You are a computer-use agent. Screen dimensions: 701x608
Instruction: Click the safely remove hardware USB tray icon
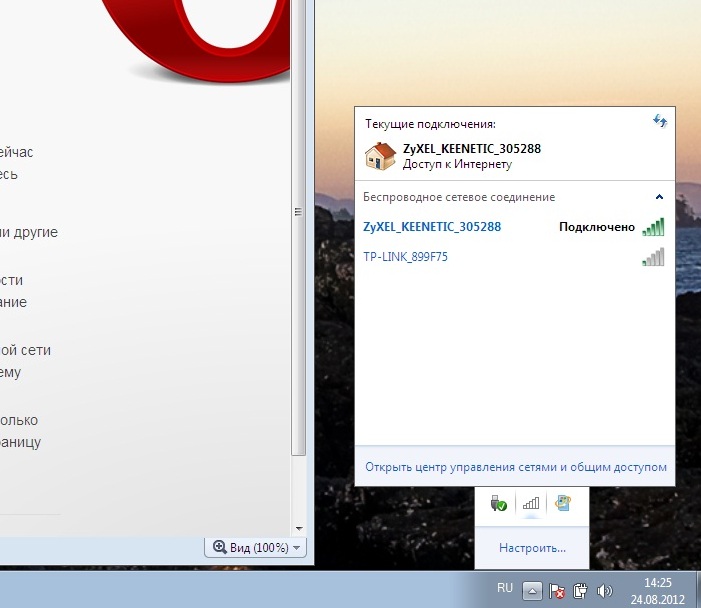tap(498, 503)
